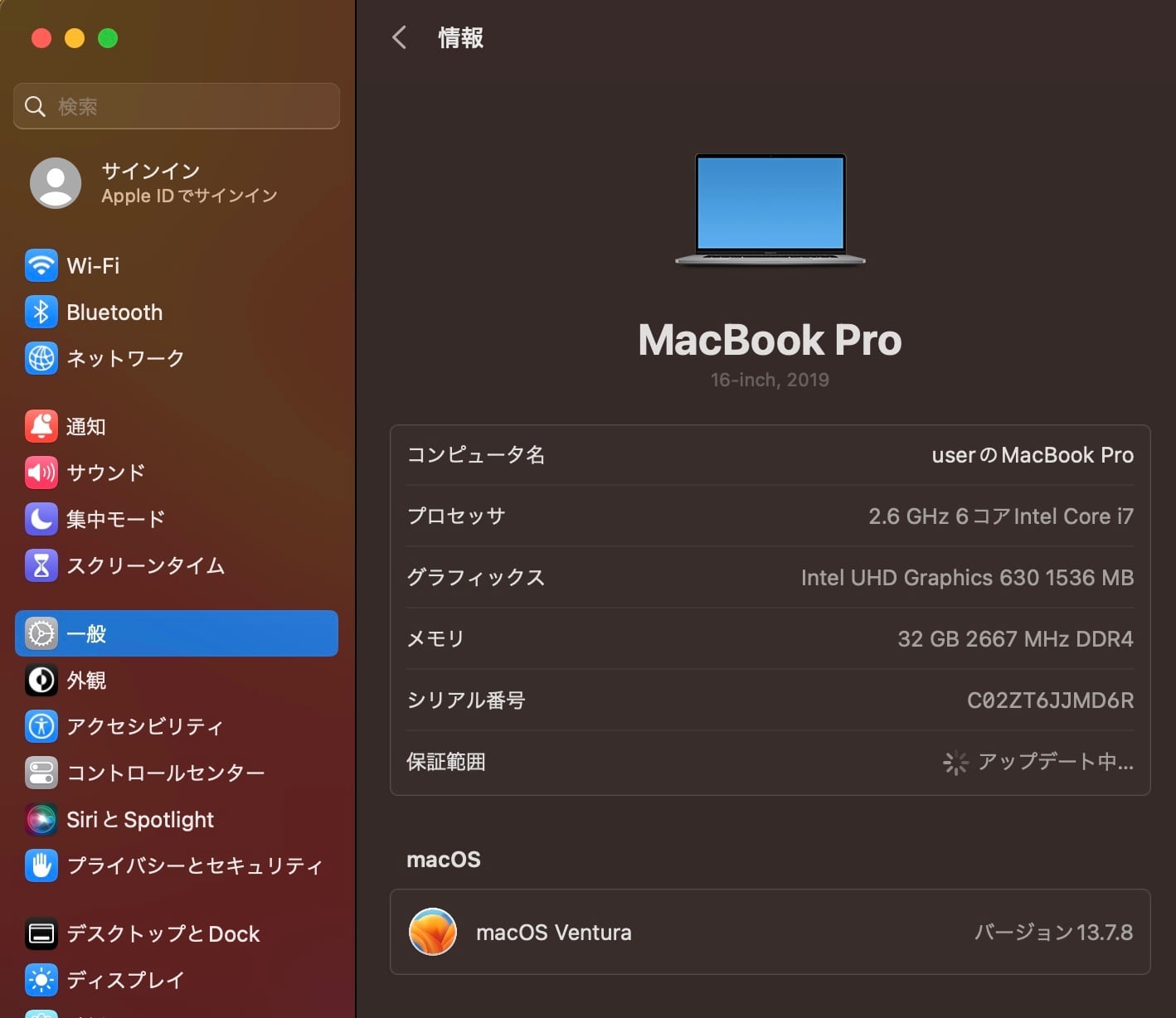The image size is (1176, 1018).
Task: Click the デスクトップと Dock icon
Action: click(41, 934)
